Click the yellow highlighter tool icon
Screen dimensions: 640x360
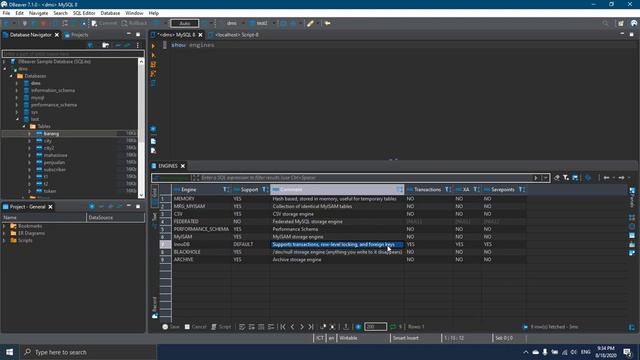[311, 23]
